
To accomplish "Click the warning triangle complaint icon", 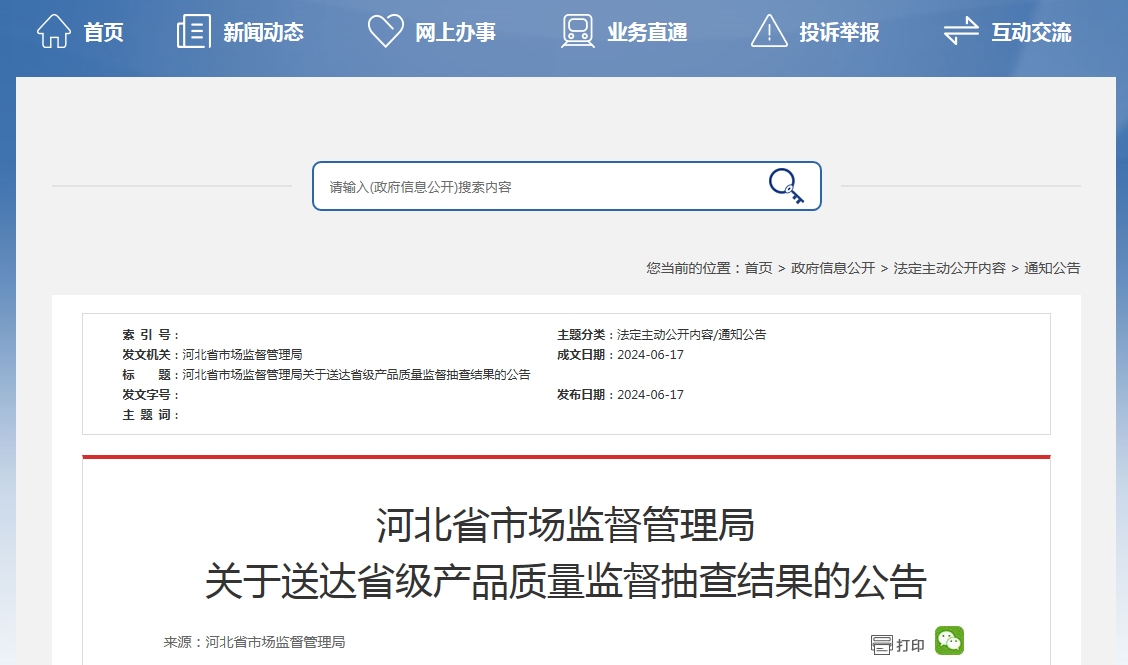I will coord(769,31).
